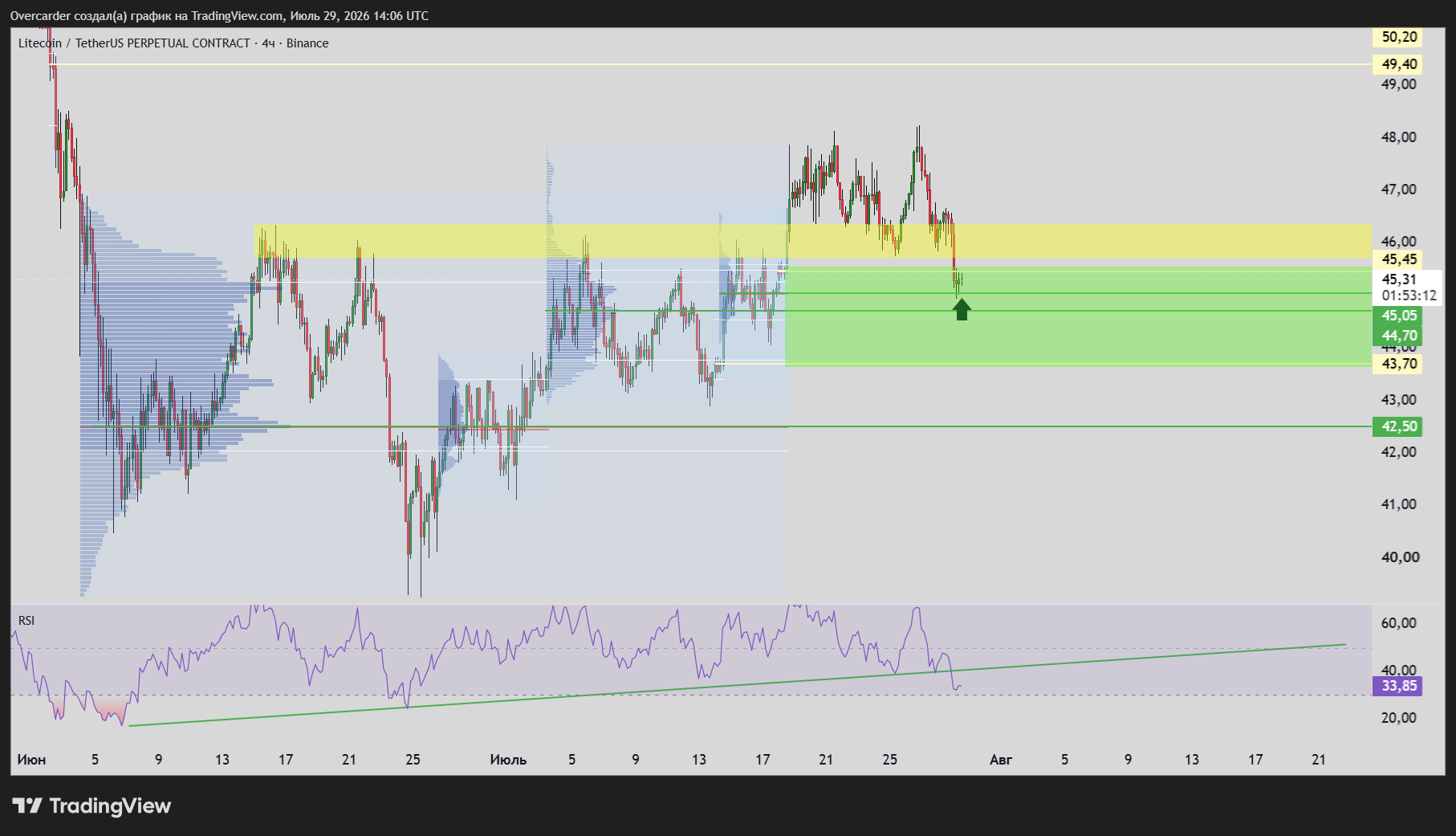Viewport: 1456px width, 836px height.
Task: Click the yellow 43,70 price label
Action: (x=1397, y=364)
